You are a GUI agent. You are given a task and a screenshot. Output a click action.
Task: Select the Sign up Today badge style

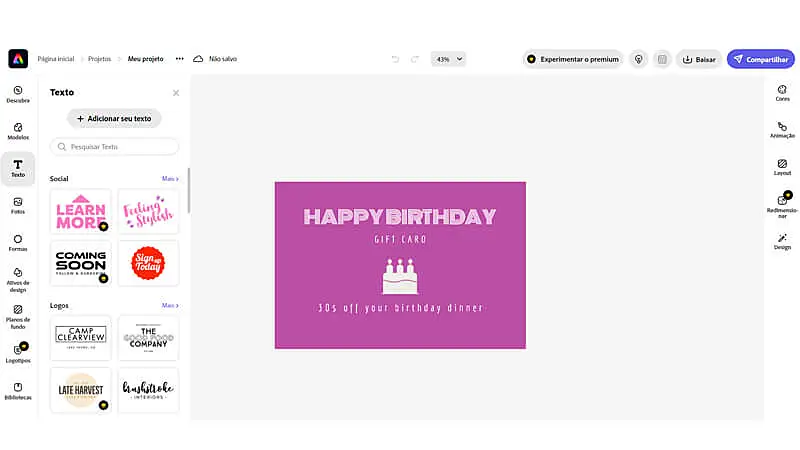[148, 263]
